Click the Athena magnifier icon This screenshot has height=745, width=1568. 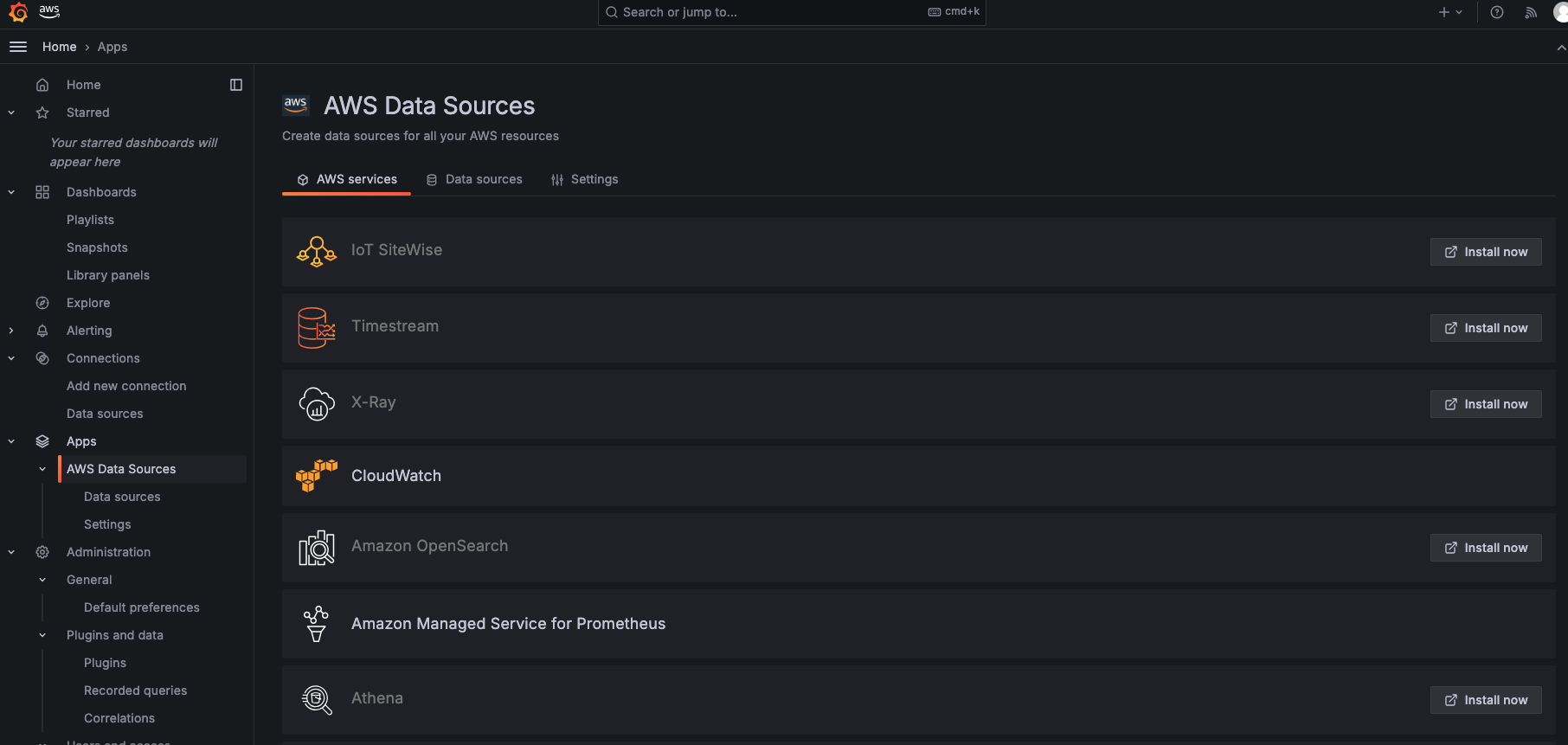317,700
